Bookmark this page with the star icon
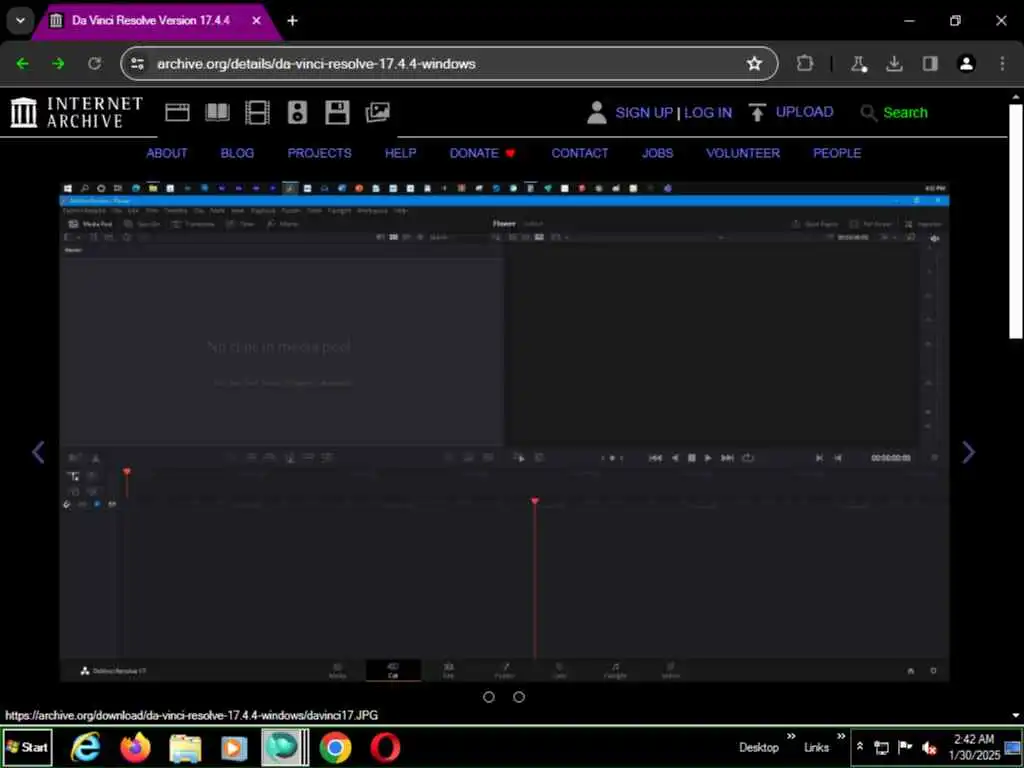This screenshot has width=1024, height=768. [x=754, y=63]
